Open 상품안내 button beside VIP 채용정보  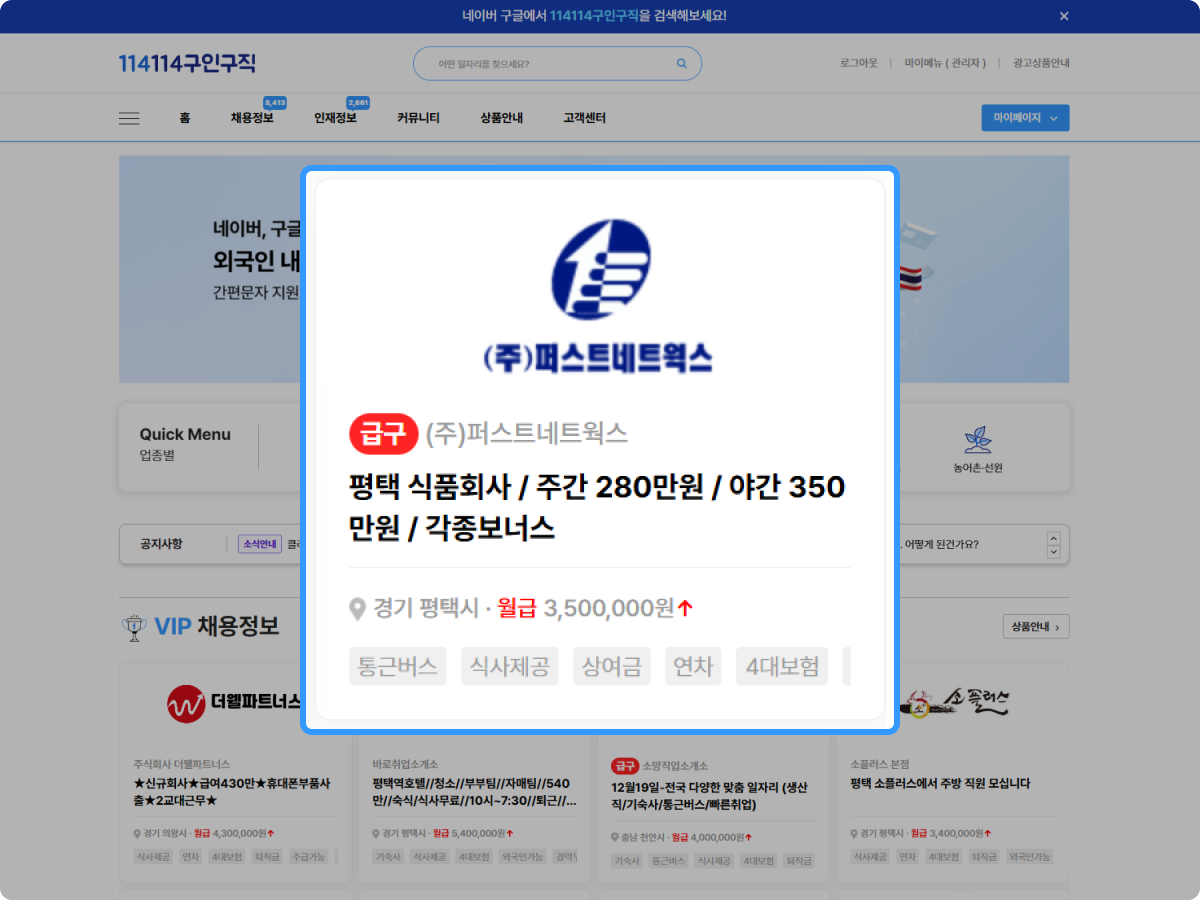[x=1035, y=627]
